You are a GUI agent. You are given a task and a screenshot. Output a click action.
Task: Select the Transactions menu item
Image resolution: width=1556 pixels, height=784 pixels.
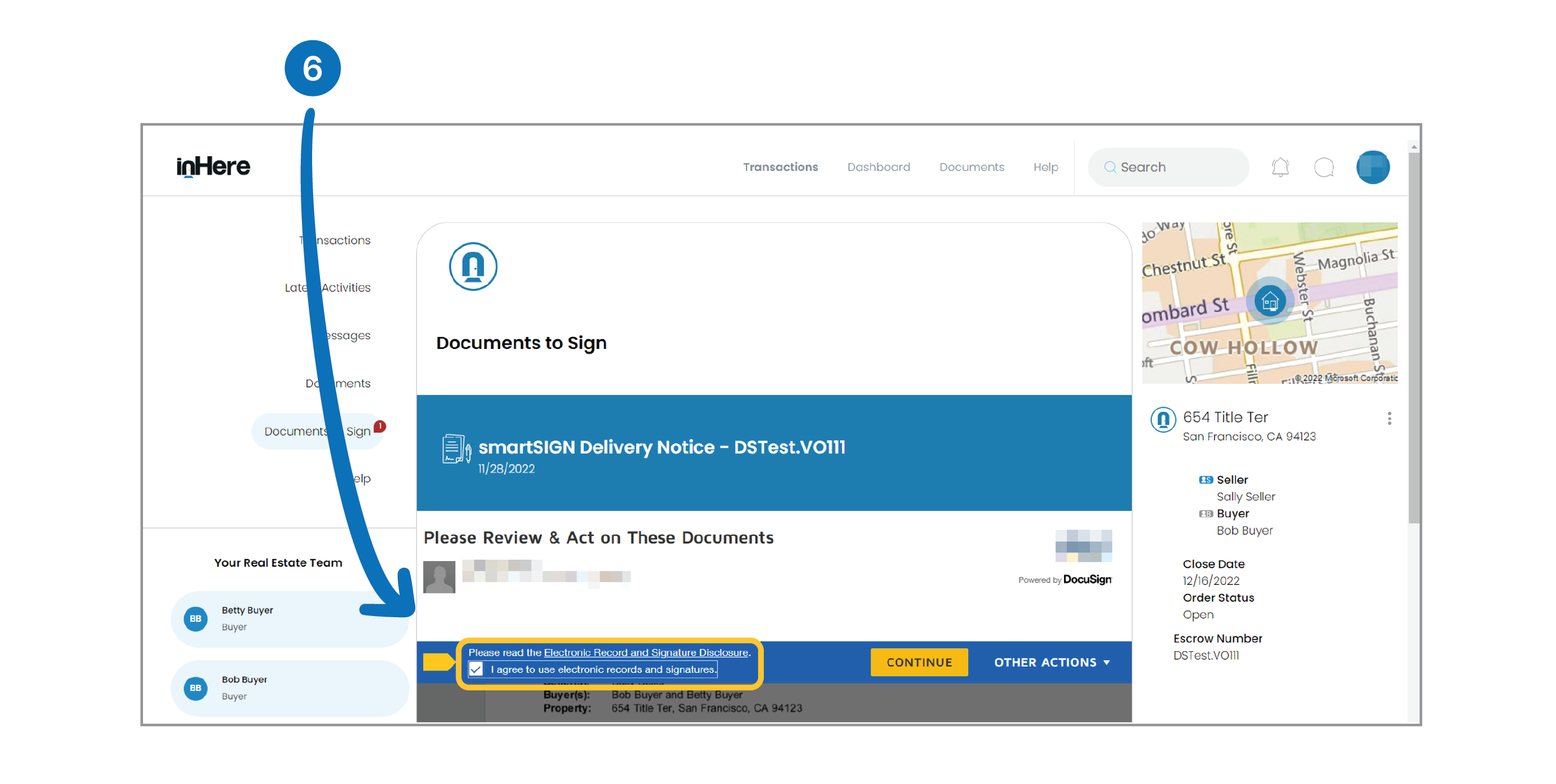780,167
